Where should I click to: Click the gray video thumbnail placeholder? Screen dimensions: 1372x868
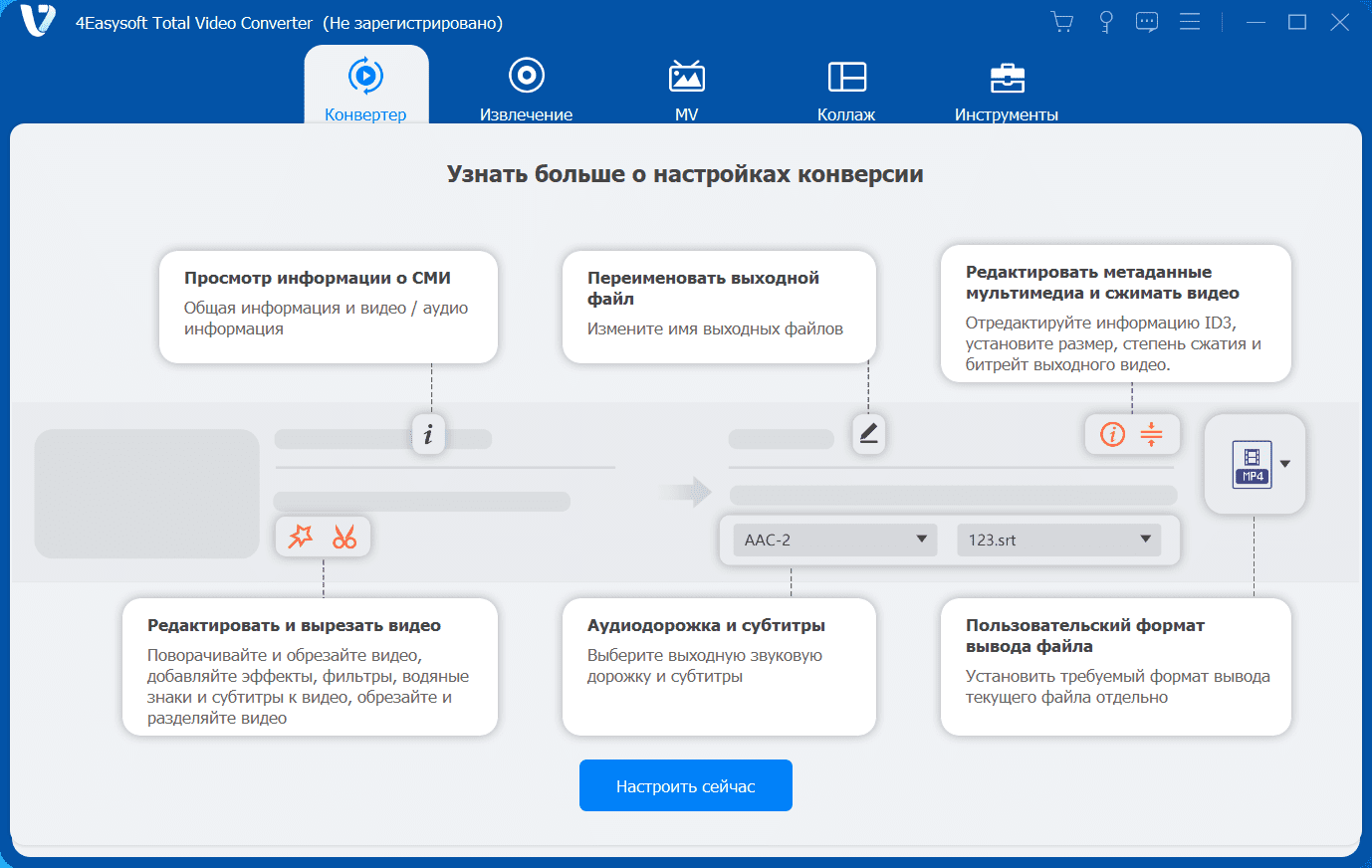(x=147, y=494)
